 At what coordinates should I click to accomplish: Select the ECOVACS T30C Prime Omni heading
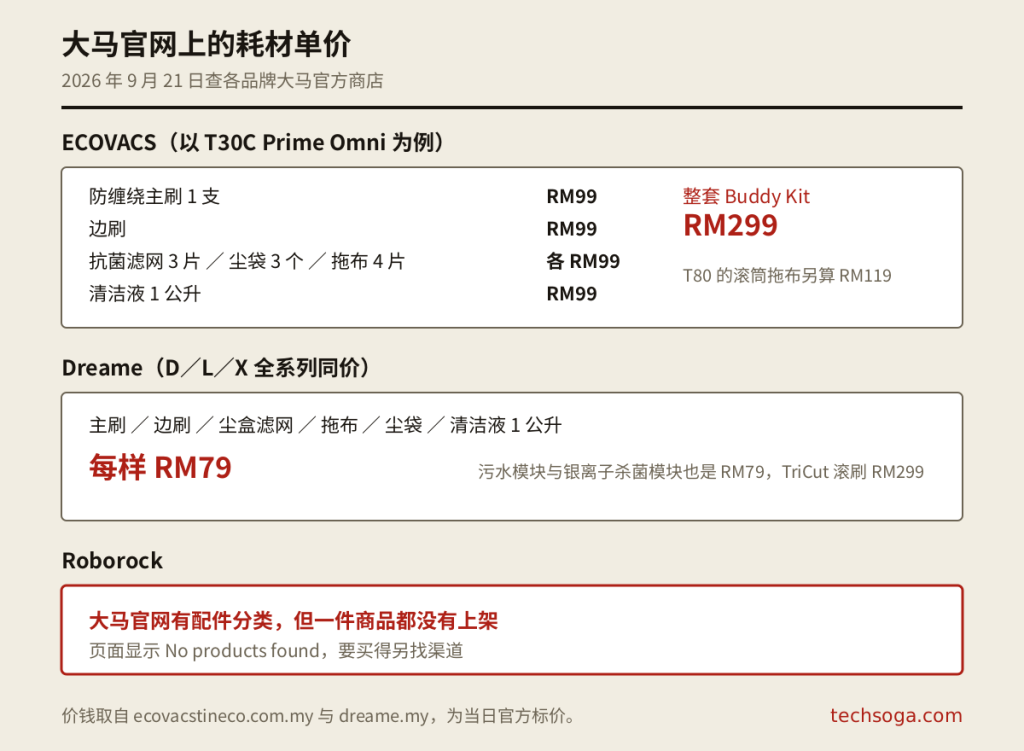[254, 142]
